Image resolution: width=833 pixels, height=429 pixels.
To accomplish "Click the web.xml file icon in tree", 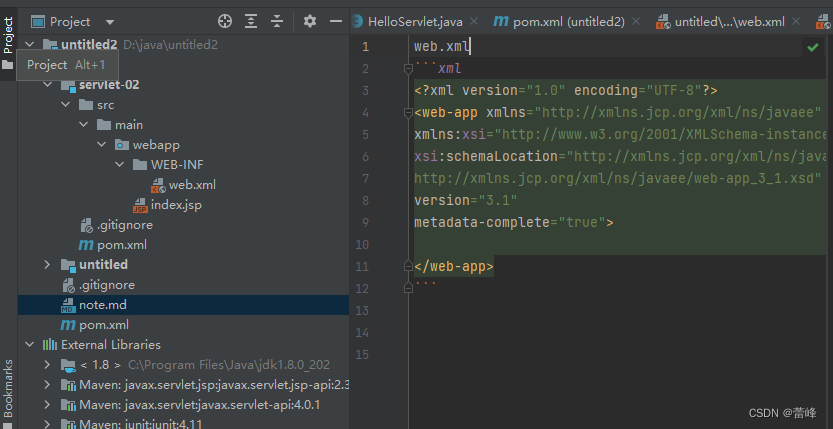I will (x=158, y=185).
